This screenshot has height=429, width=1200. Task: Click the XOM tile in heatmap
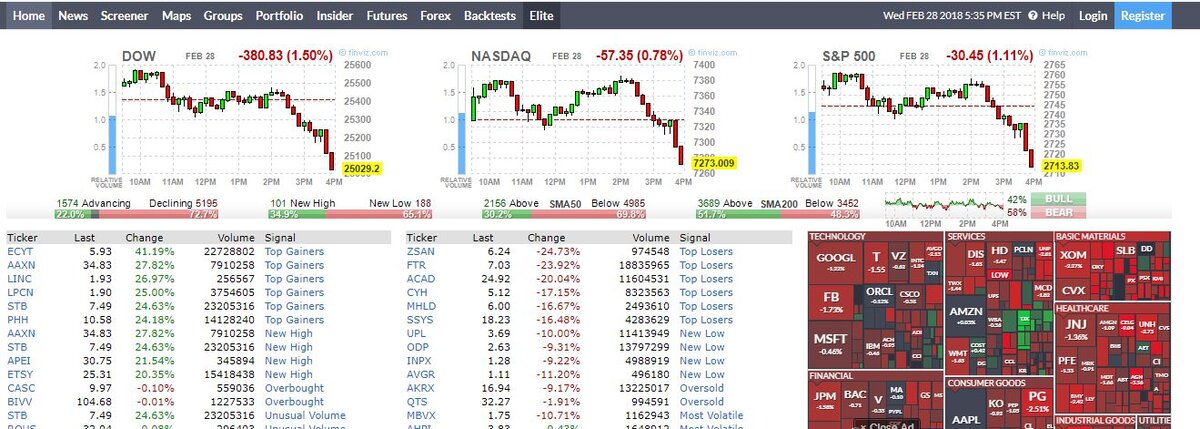click(1074, 258)
